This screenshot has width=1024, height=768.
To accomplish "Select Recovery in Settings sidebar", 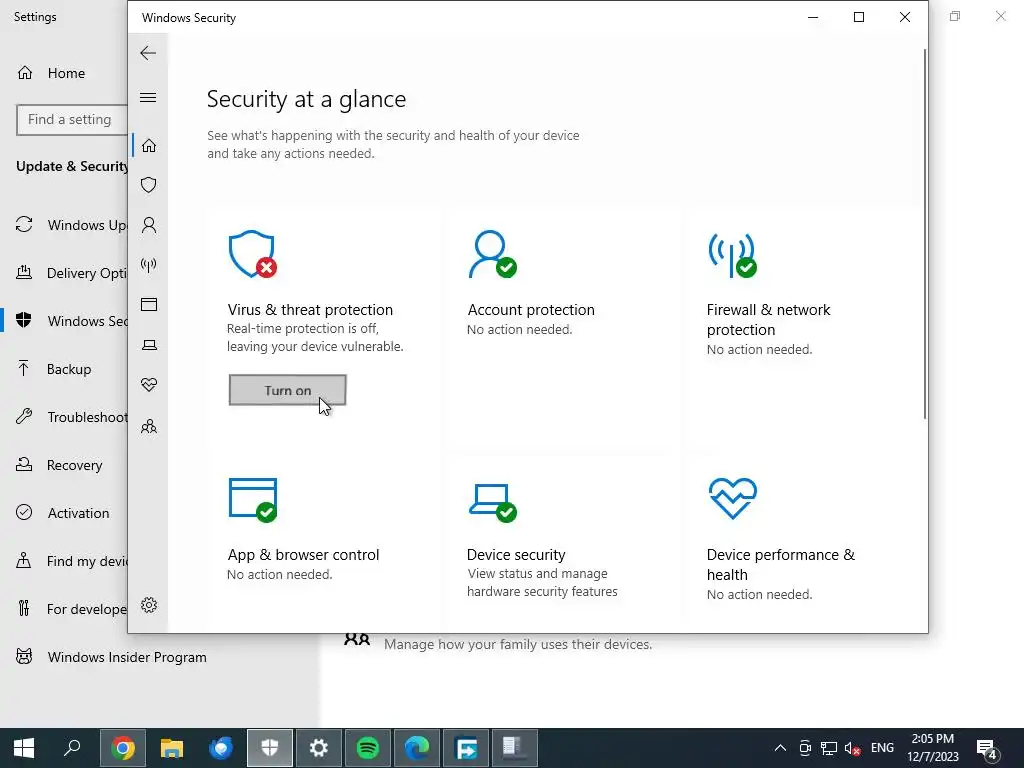I will (x=64, y=465).
